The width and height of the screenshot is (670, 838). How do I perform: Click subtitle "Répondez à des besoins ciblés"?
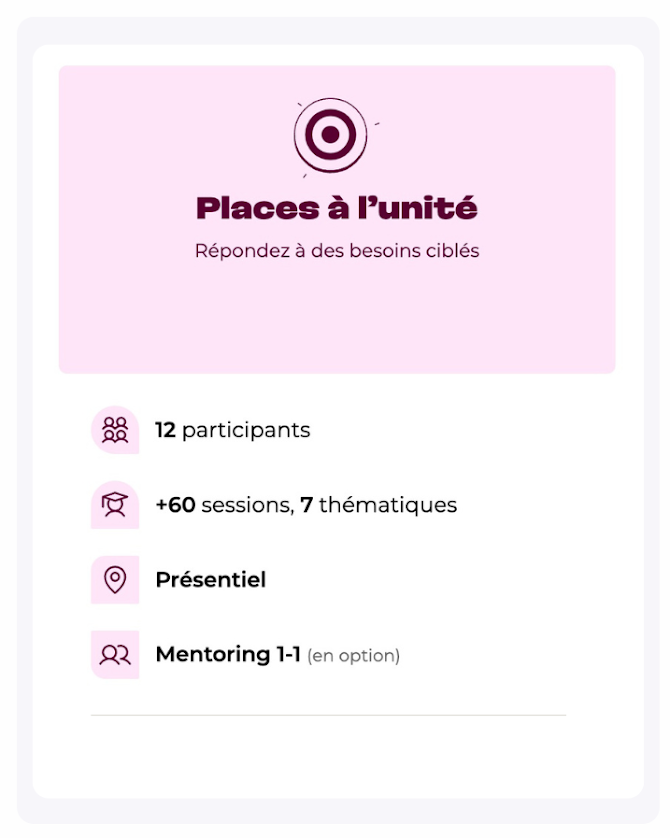tap(337, 251)
